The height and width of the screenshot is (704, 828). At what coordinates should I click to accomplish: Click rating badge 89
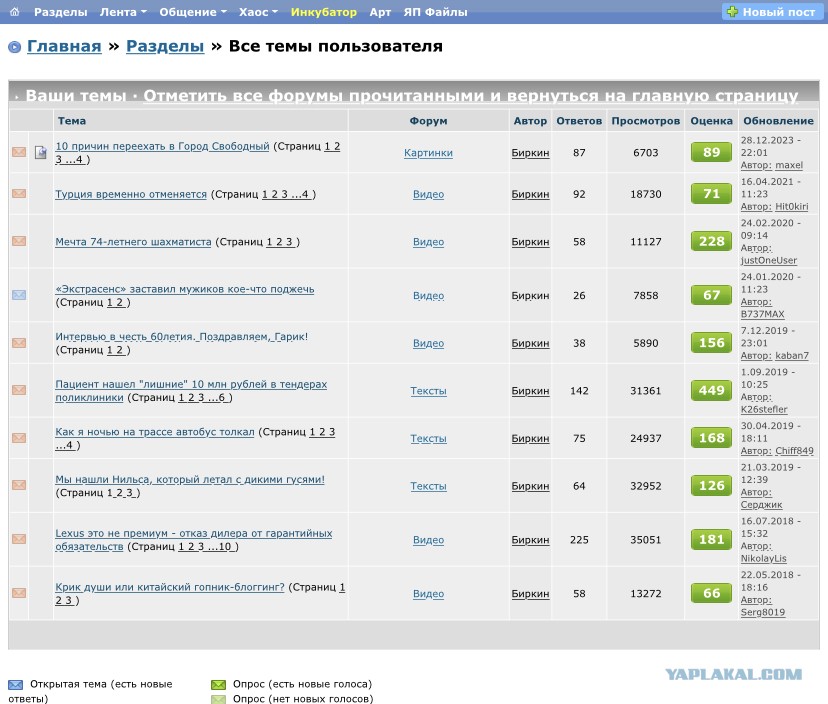point(711,152)
